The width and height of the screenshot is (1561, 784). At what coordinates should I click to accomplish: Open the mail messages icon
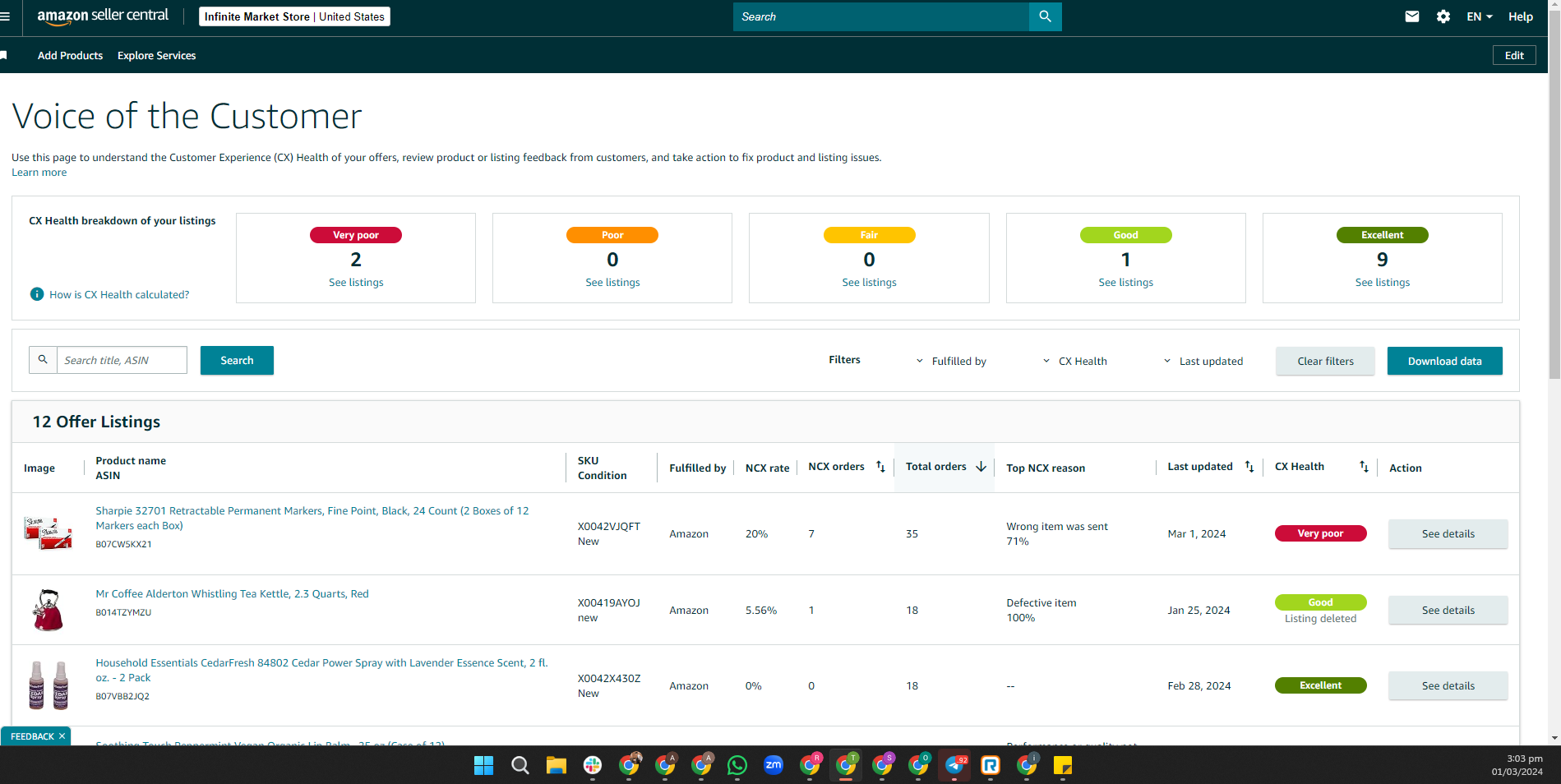click(1411, 16)
